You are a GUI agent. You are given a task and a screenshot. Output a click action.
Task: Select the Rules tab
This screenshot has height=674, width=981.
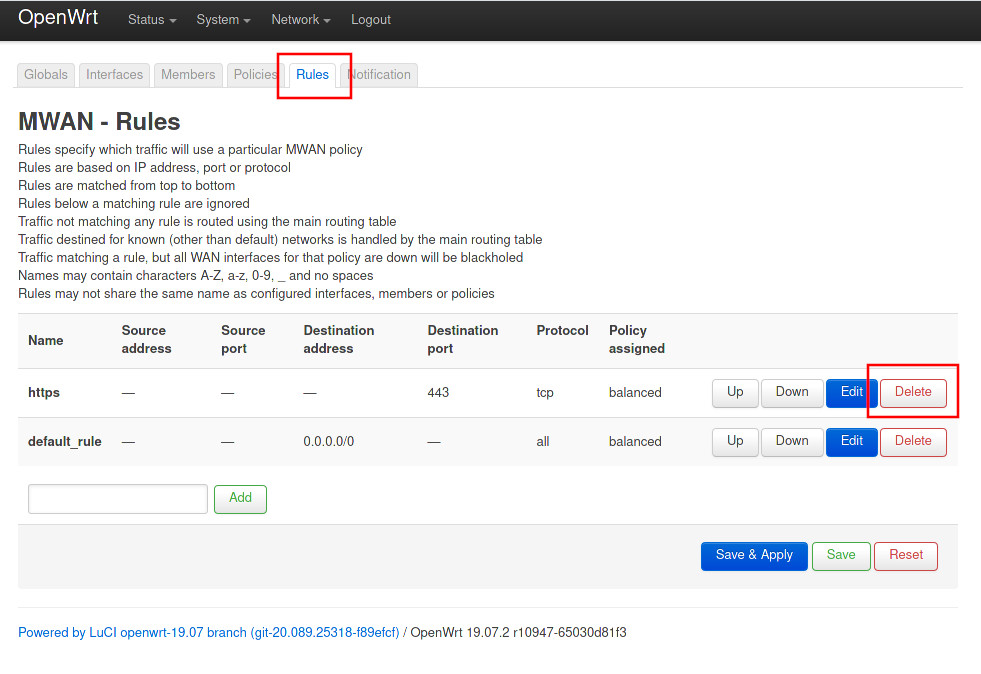pos(312,74)
